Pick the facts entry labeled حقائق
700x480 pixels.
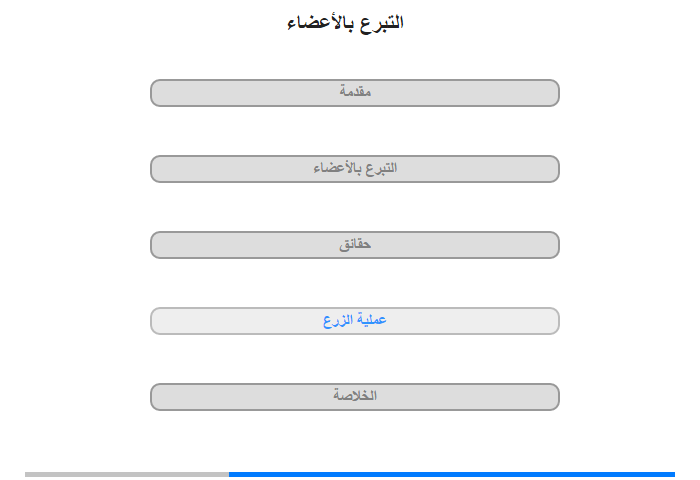pyautogui.click(x=354, y=245)
